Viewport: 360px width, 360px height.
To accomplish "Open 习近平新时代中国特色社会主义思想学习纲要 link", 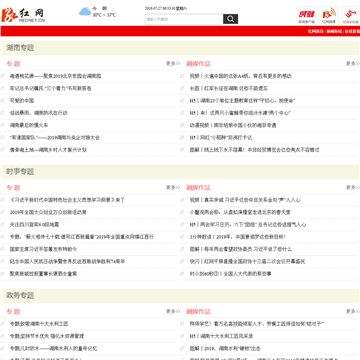I will [67, 200].
